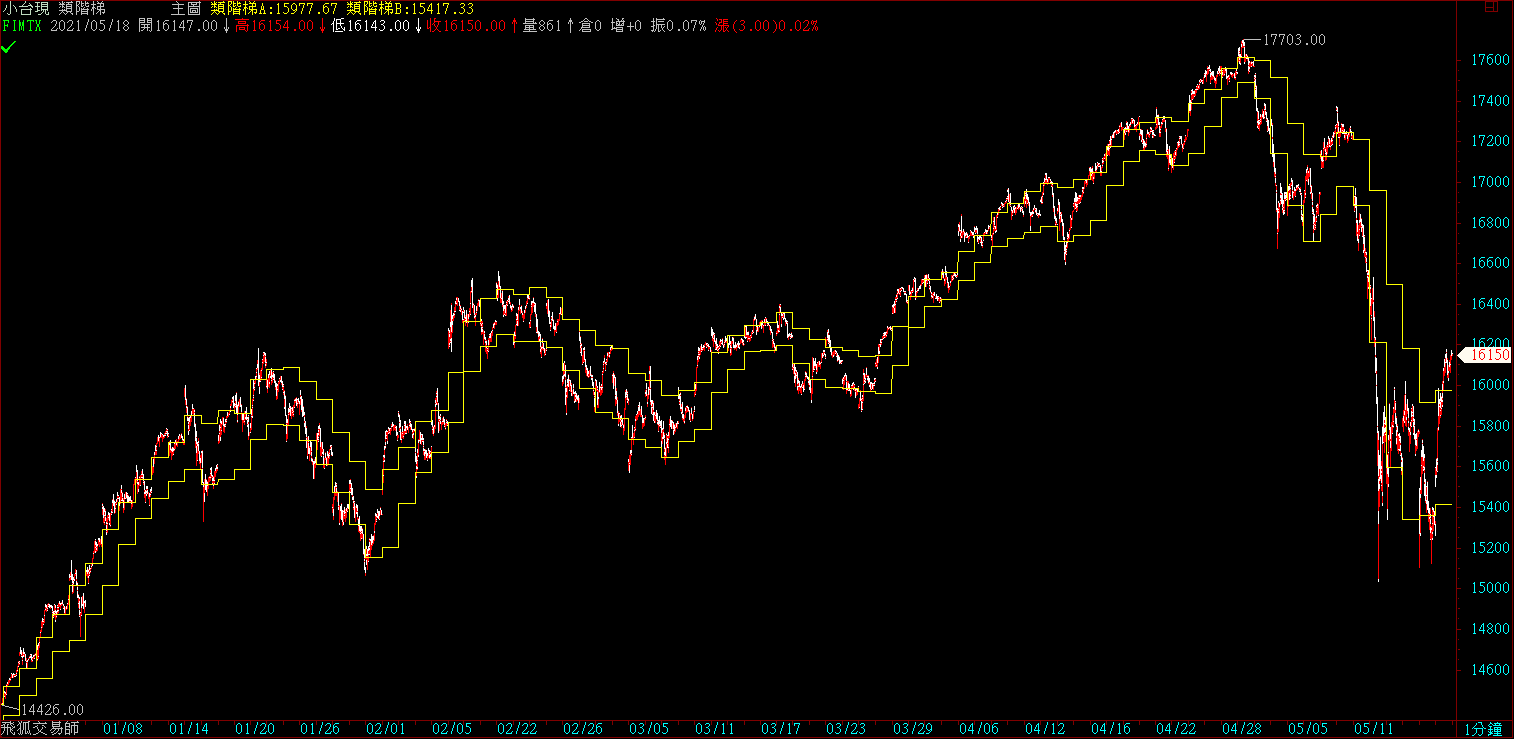Click the FIMTX symbol code
The width and height of the screenshot is (1514, 739).
click(x=22, y=26)
